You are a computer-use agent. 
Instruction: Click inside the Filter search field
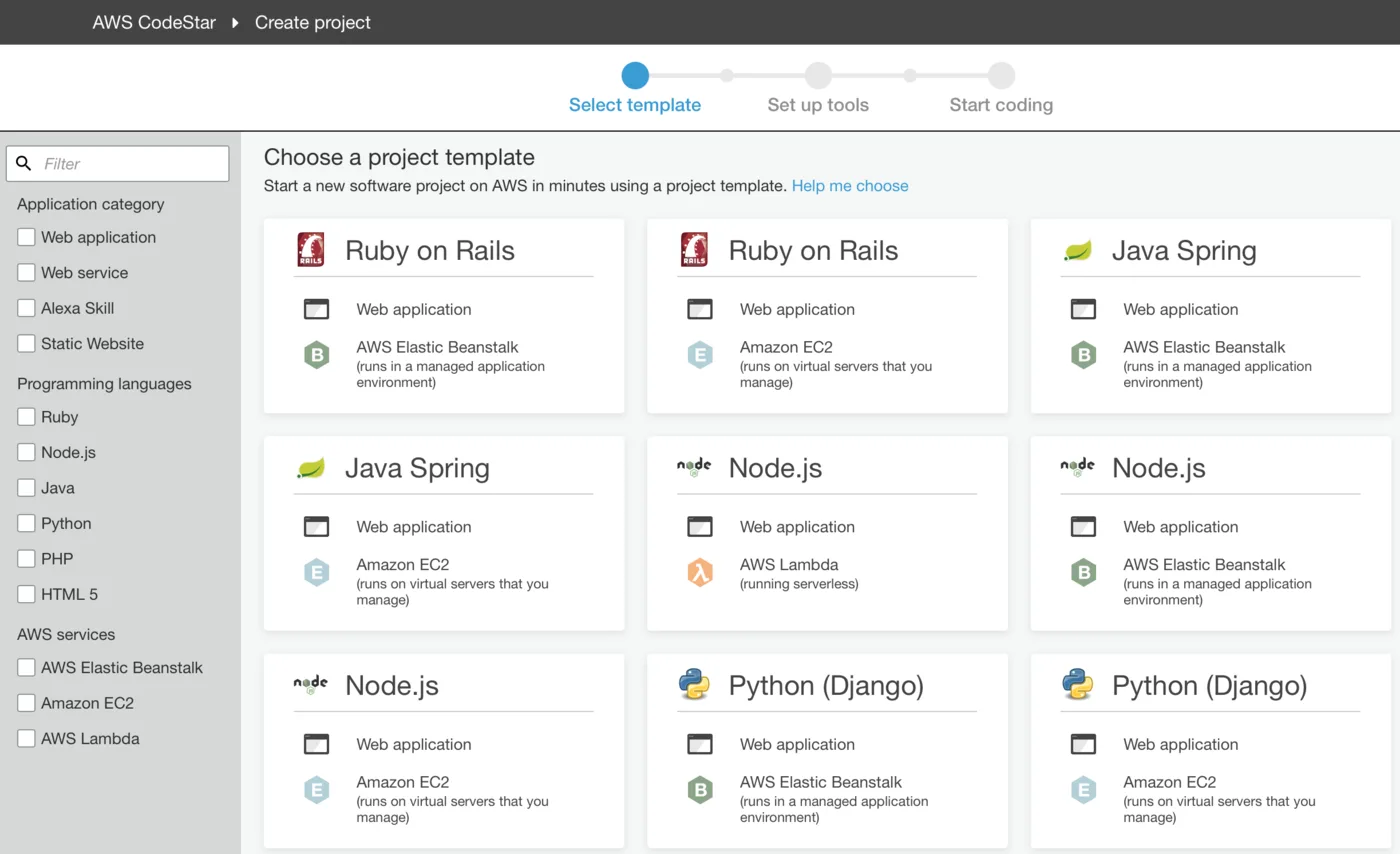pyautogui.click(x=117, y=163)
